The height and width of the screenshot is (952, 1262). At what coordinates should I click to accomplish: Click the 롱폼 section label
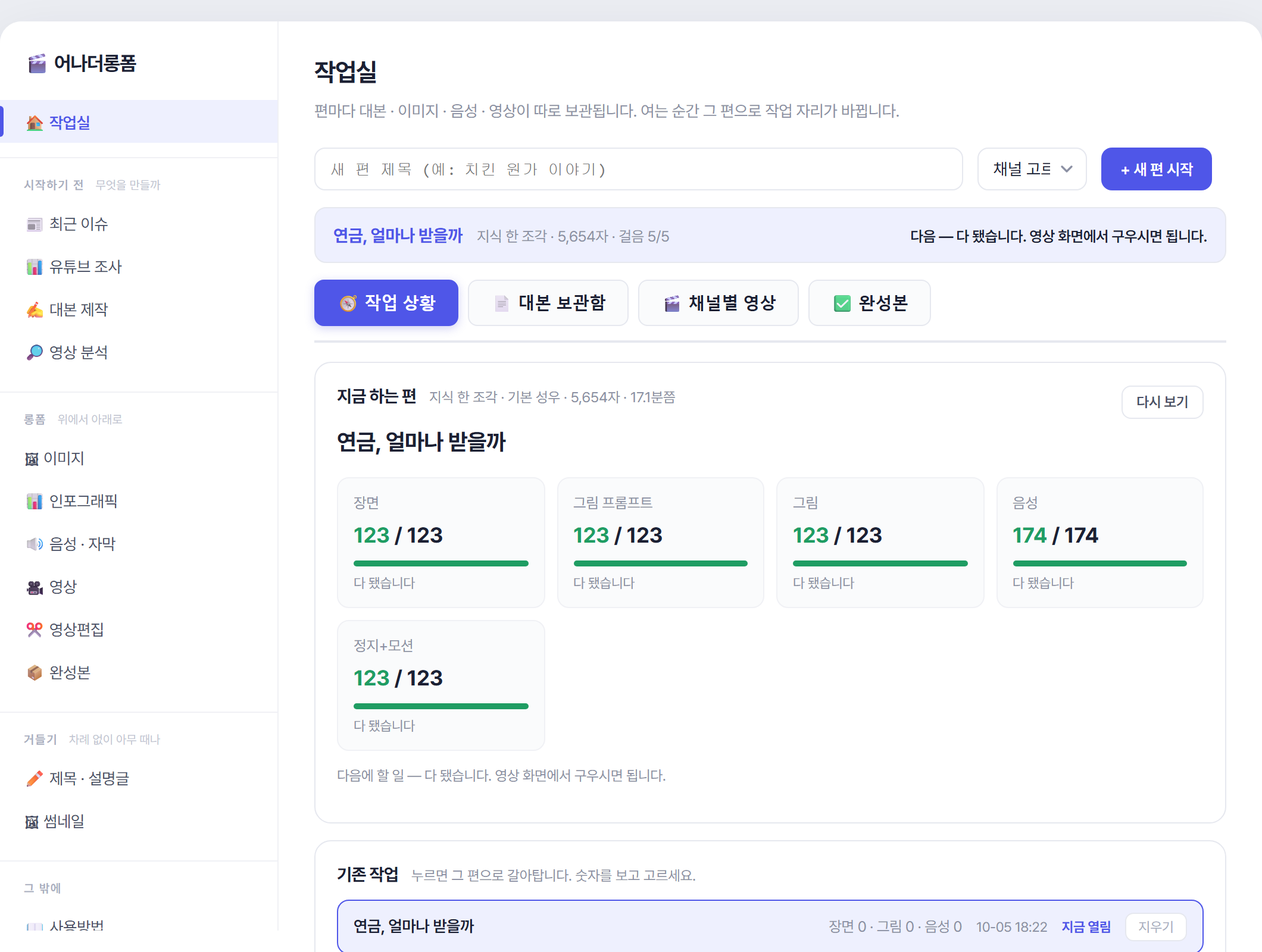click(x=35, y=419)
